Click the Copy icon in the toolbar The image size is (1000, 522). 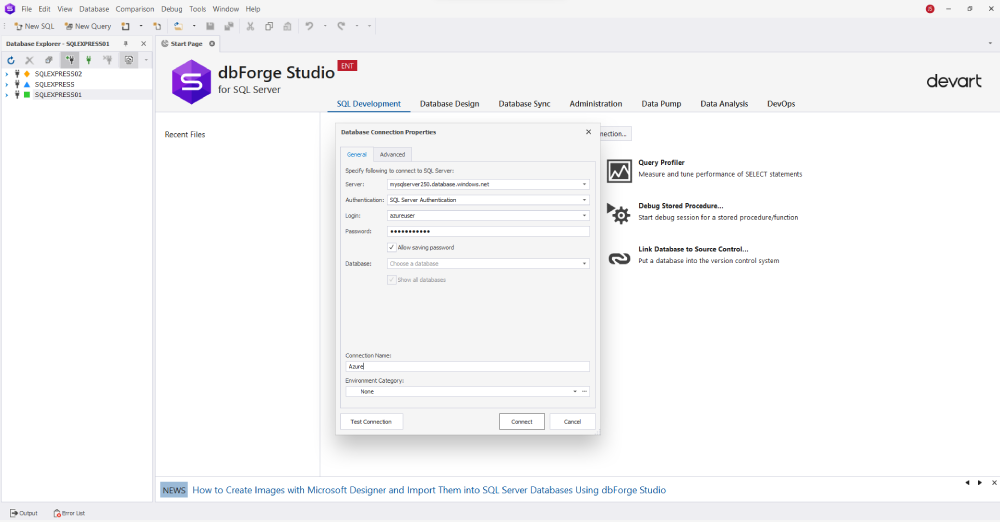coord(268,26)
